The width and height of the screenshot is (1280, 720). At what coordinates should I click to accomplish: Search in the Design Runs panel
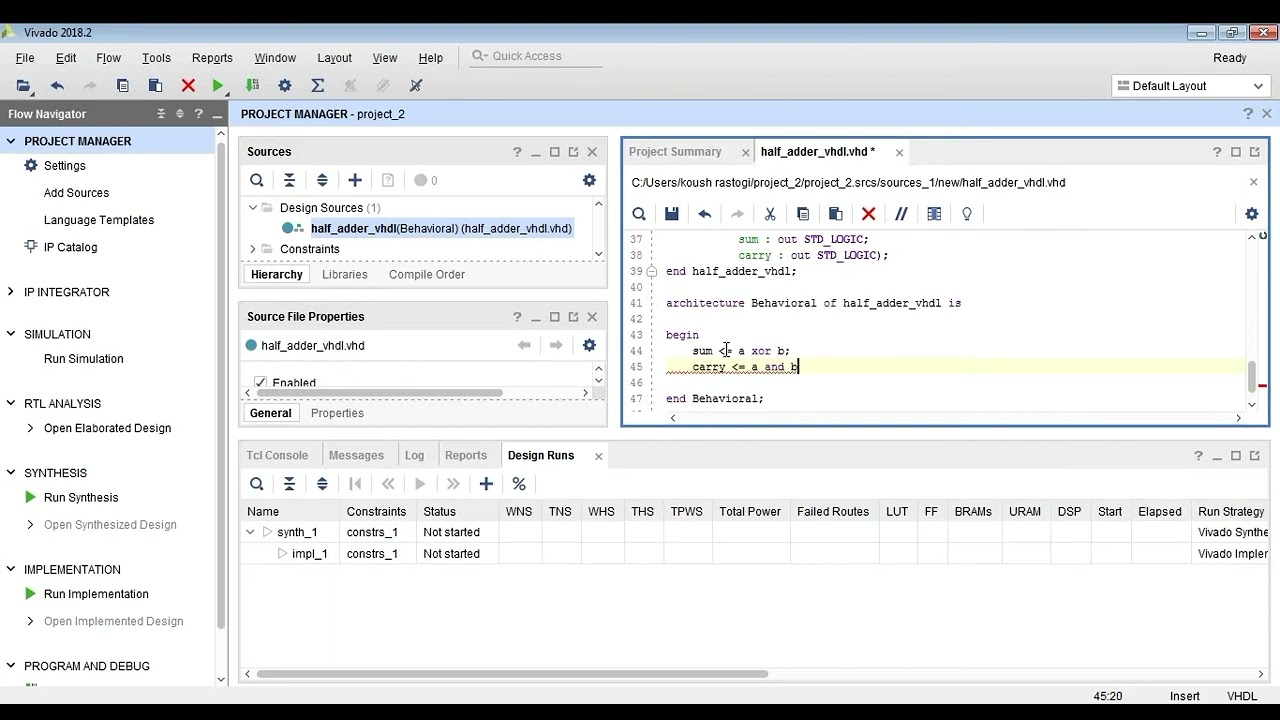[x=257, y=484]
